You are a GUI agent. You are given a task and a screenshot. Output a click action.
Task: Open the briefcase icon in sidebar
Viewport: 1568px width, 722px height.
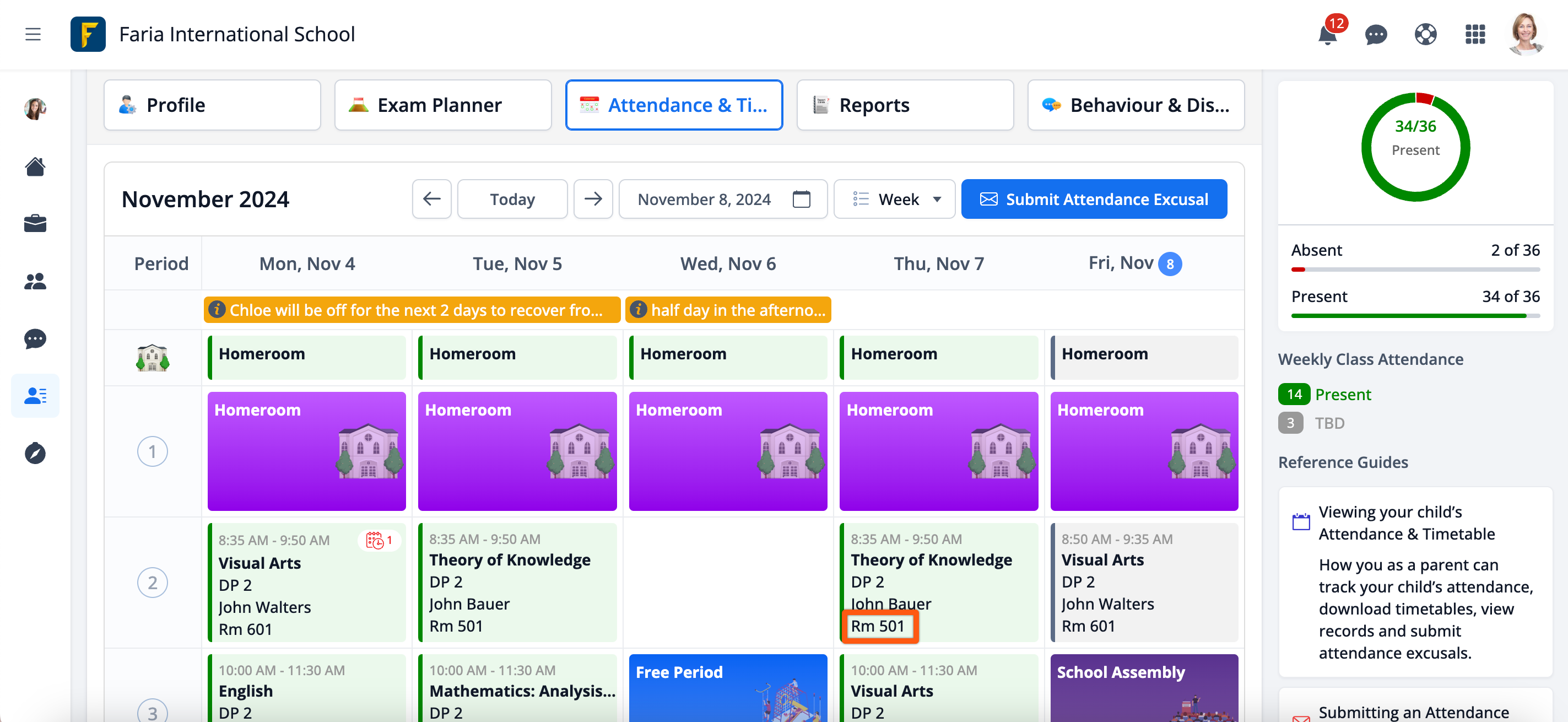(35, 223)
